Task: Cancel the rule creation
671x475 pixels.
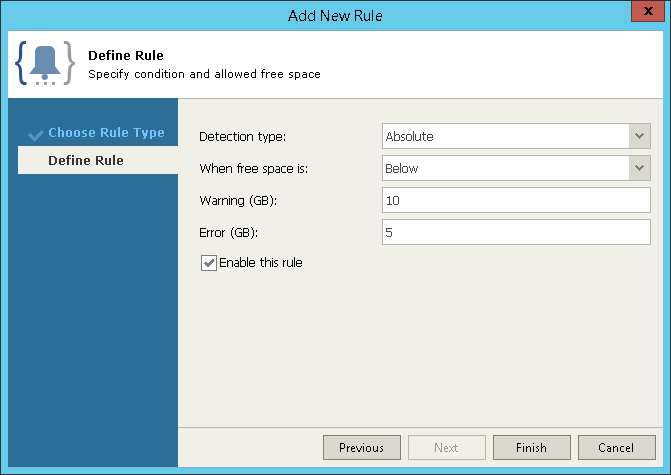Action: [x=615, y=447]
